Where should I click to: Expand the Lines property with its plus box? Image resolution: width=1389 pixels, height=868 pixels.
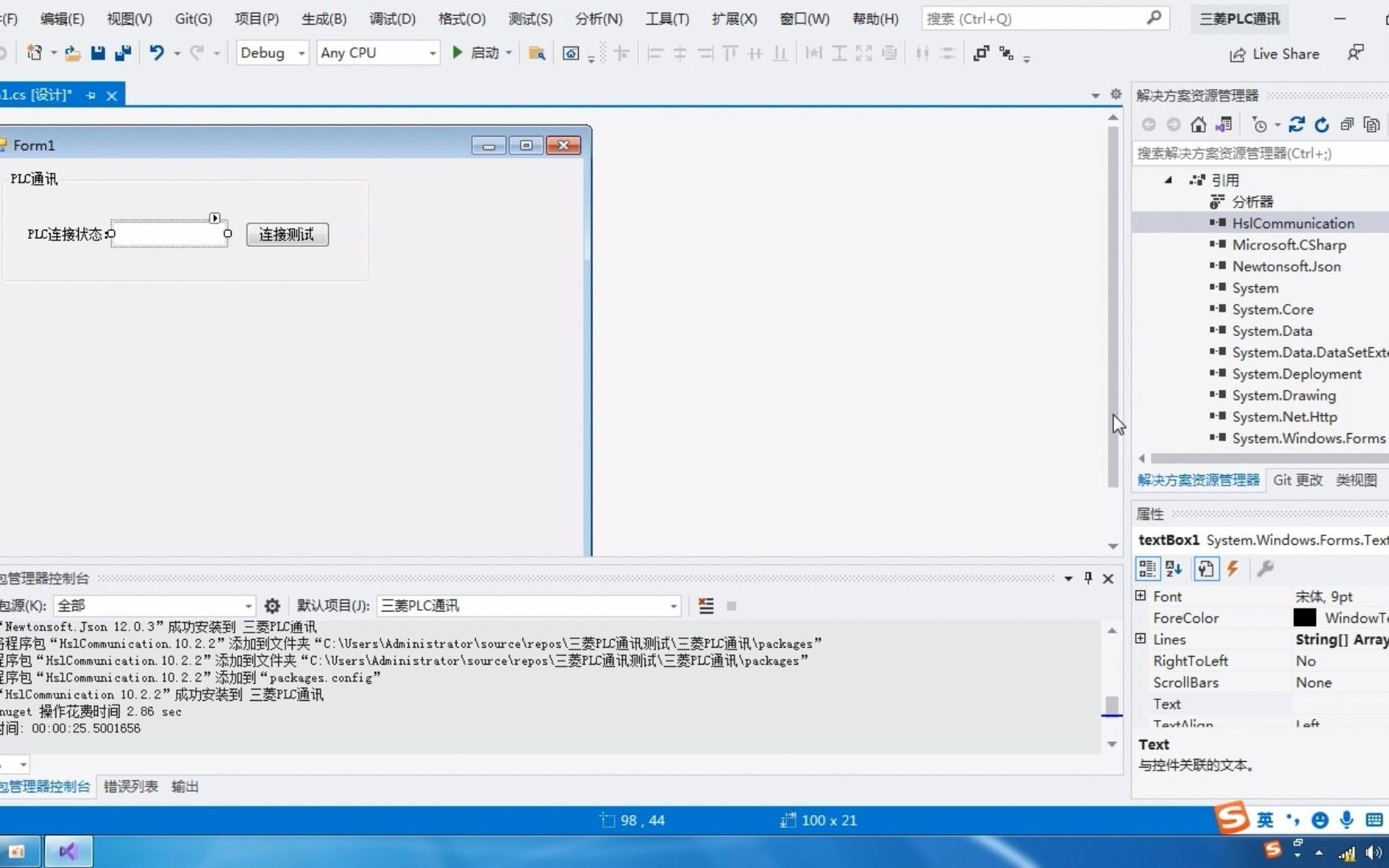coord(1141,639)
